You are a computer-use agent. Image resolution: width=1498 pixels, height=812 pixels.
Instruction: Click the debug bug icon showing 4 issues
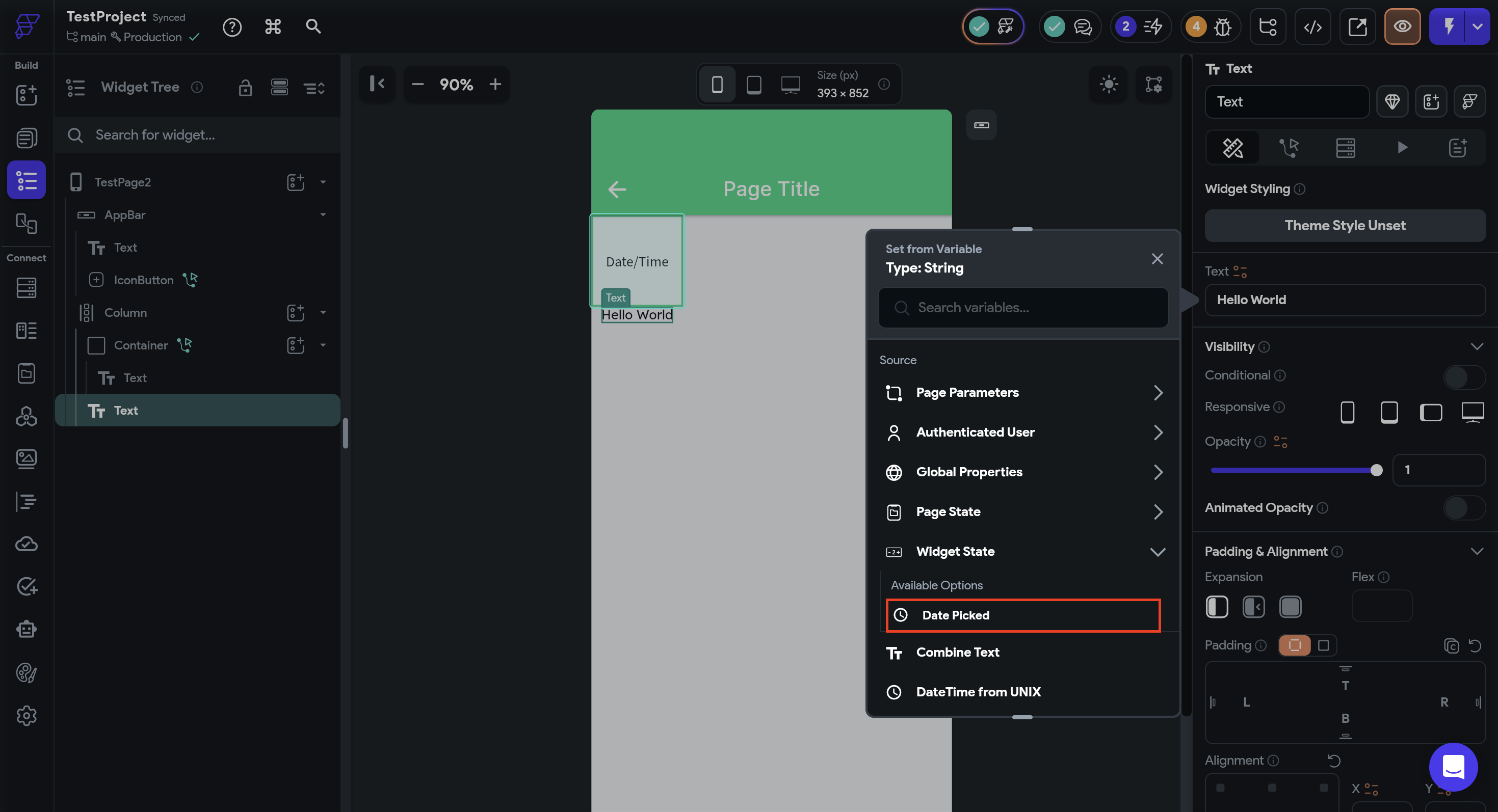click(x=1222, y=26)
